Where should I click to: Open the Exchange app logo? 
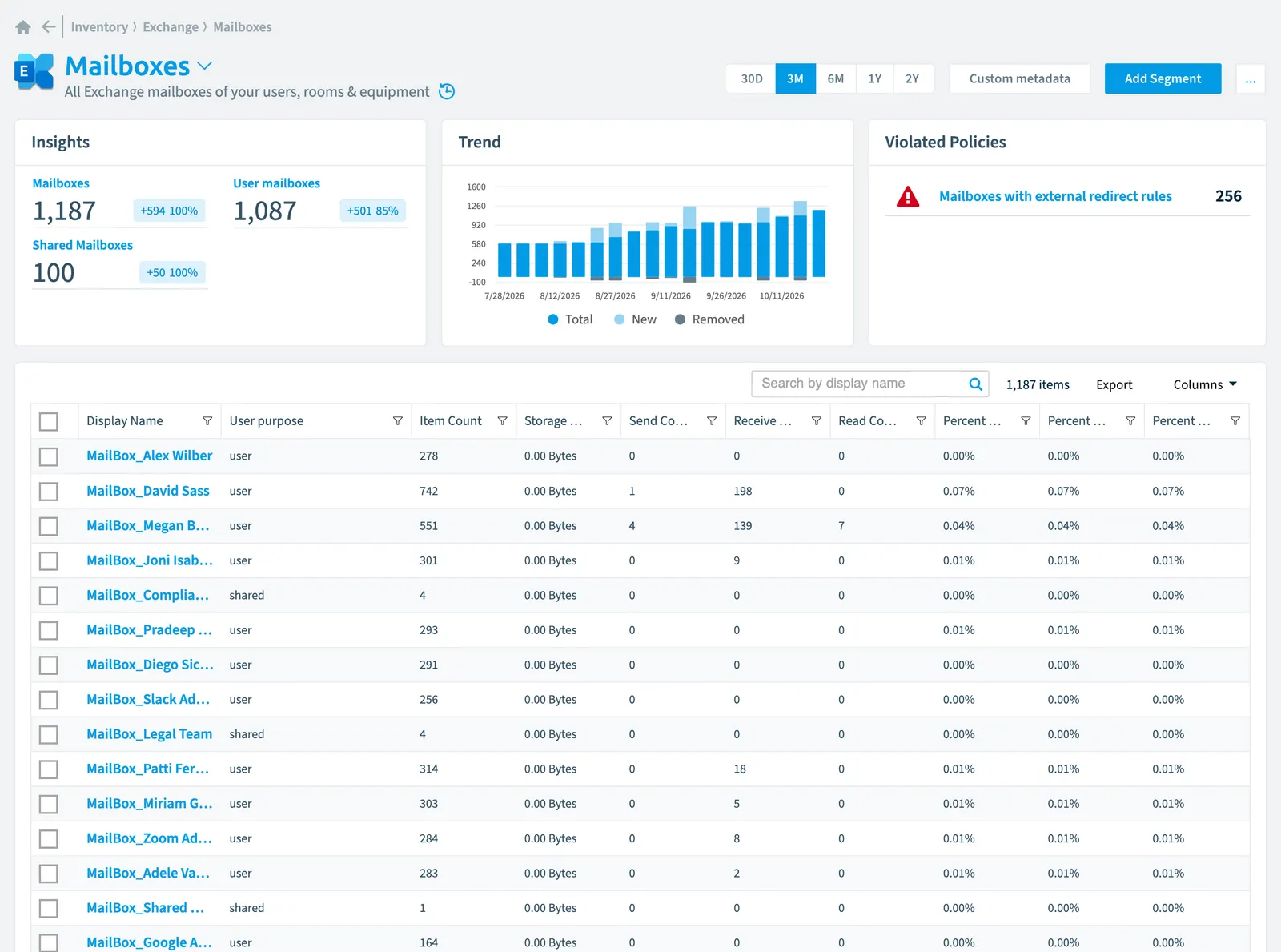pyautogui.click(x=34, y=72)
